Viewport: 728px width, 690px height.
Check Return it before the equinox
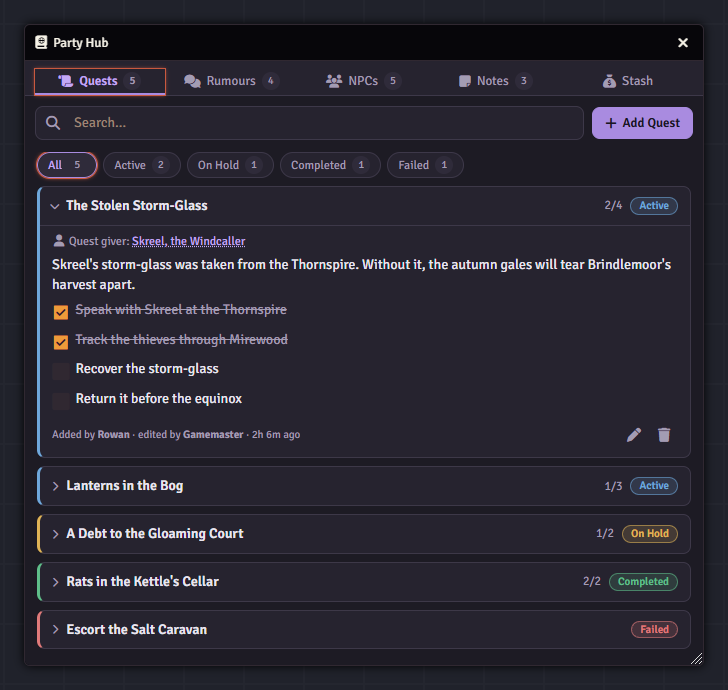[x=61, y=401]
